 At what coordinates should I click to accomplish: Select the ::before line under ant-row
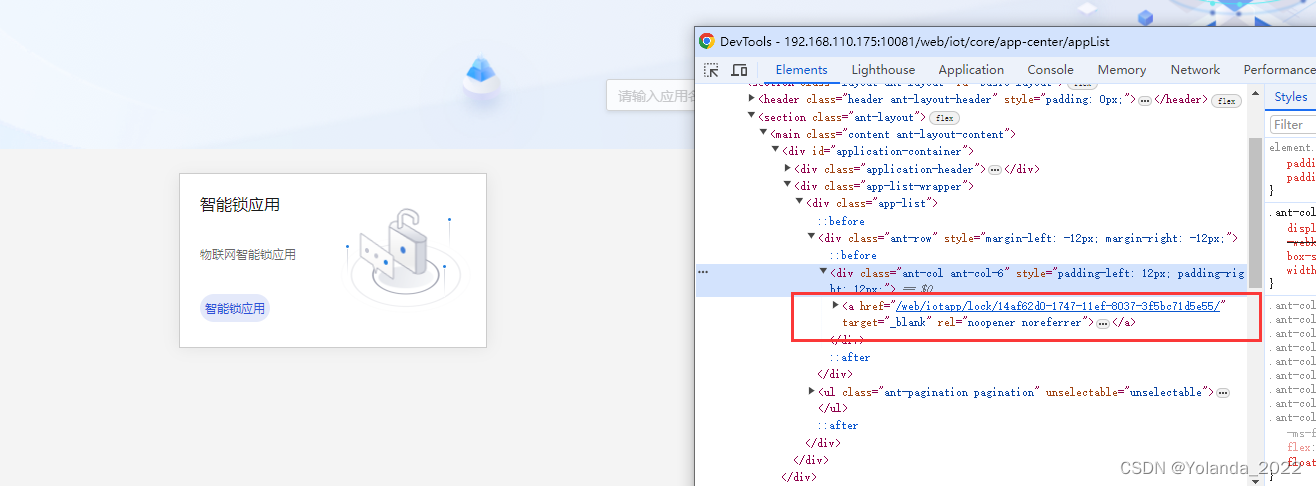pos(853,255)
